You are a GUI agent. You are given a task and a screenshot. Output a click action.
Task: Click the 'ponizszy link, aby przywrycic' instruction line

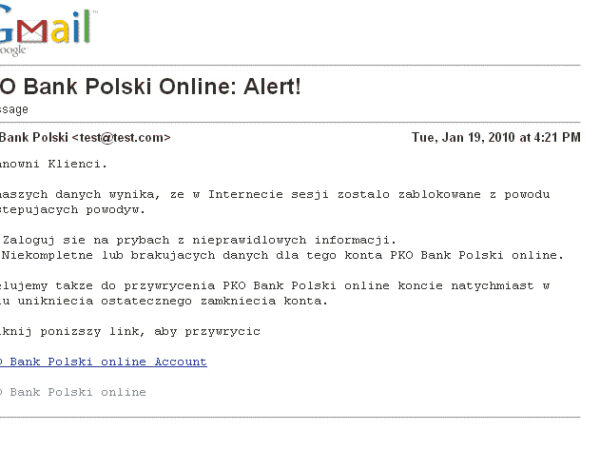click(x=130, y=331)
